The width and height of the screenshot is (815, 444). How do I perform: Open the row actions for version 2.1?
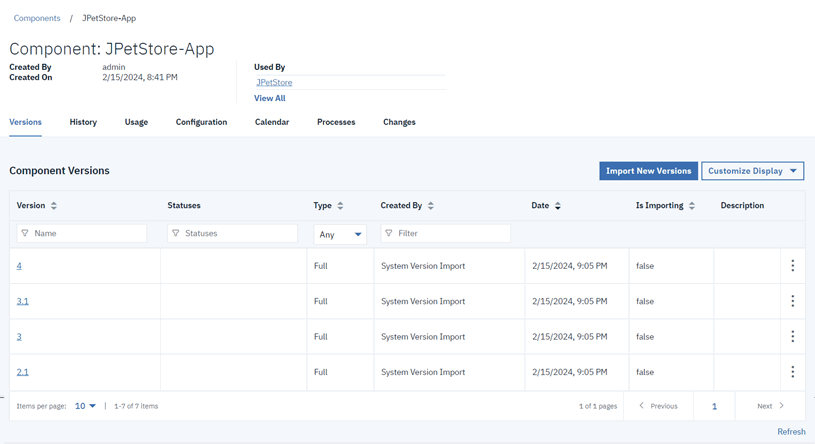[792, 372]
